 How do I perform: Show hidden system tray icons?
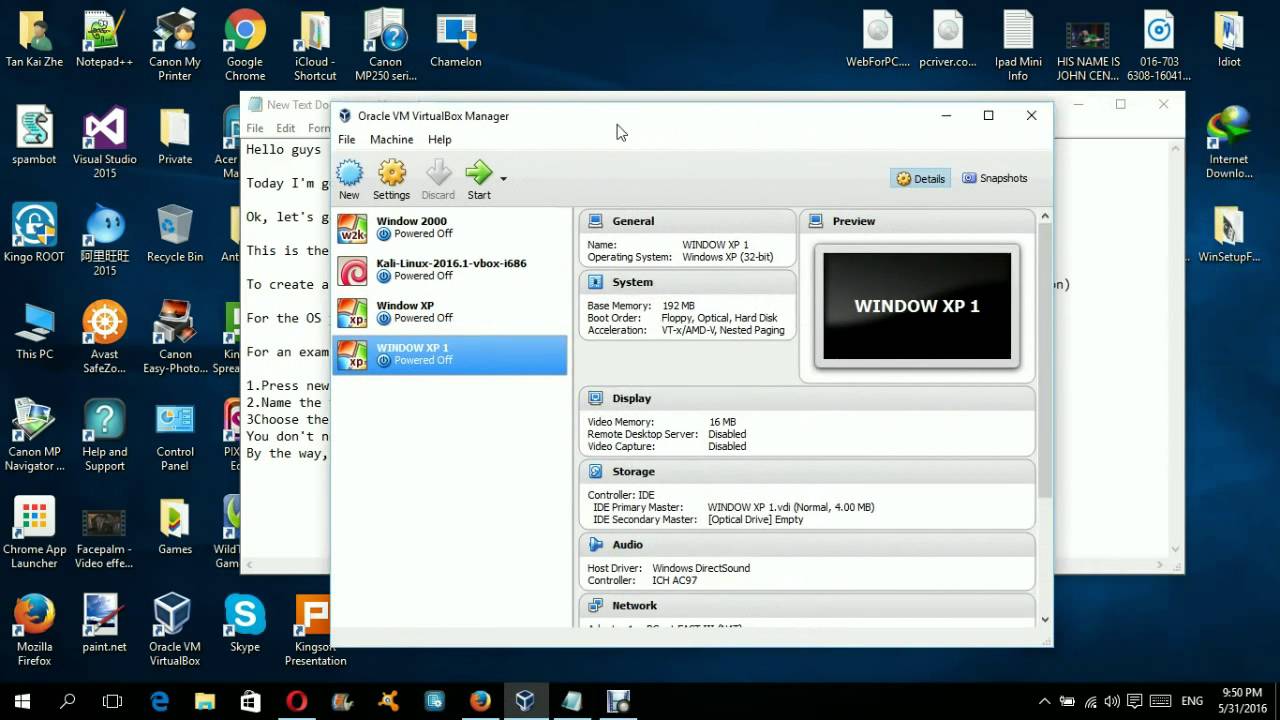click(1045, 701)
